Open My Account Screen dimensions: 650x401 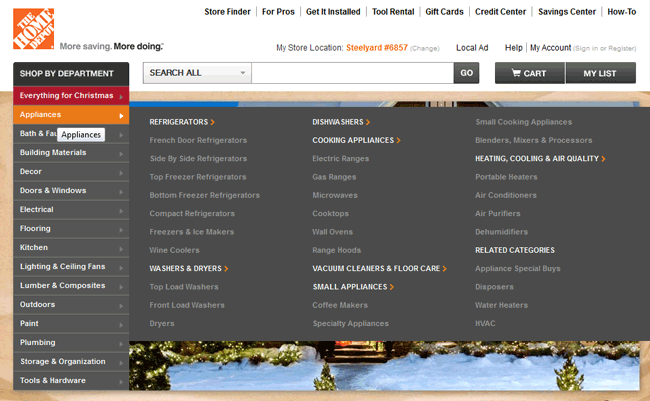tap(551, 48)
